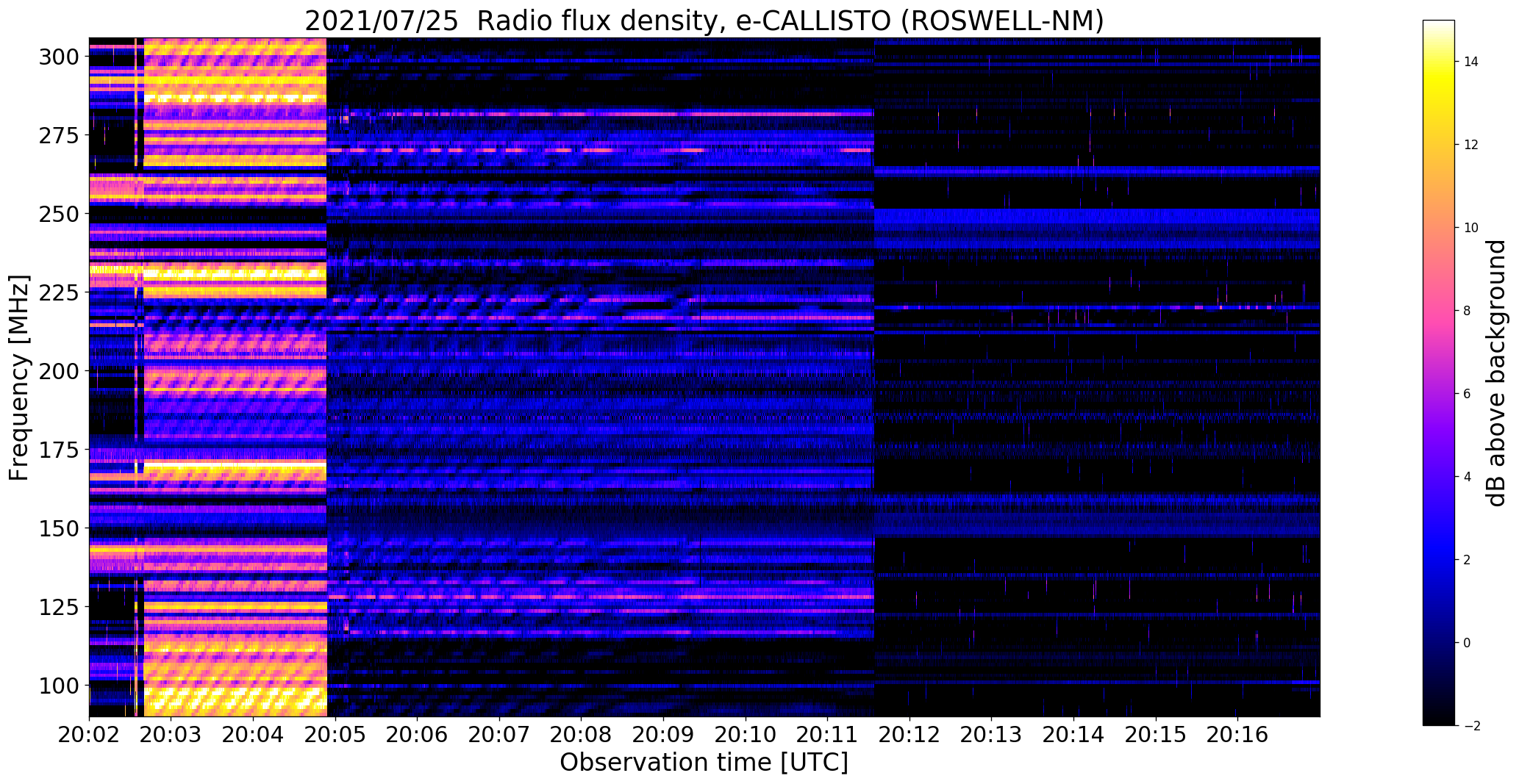This screenshot has width=1519, height=784.
Task: Select the 275 MHz frequency tick label
Action: coord(59,135)
